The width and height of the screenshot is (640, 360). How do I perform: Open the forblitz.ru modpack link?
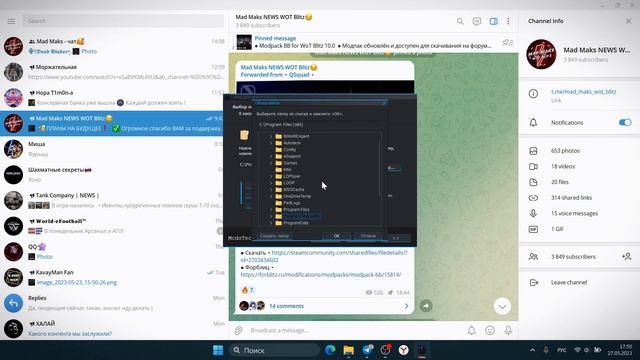click(x=321, y=275)
